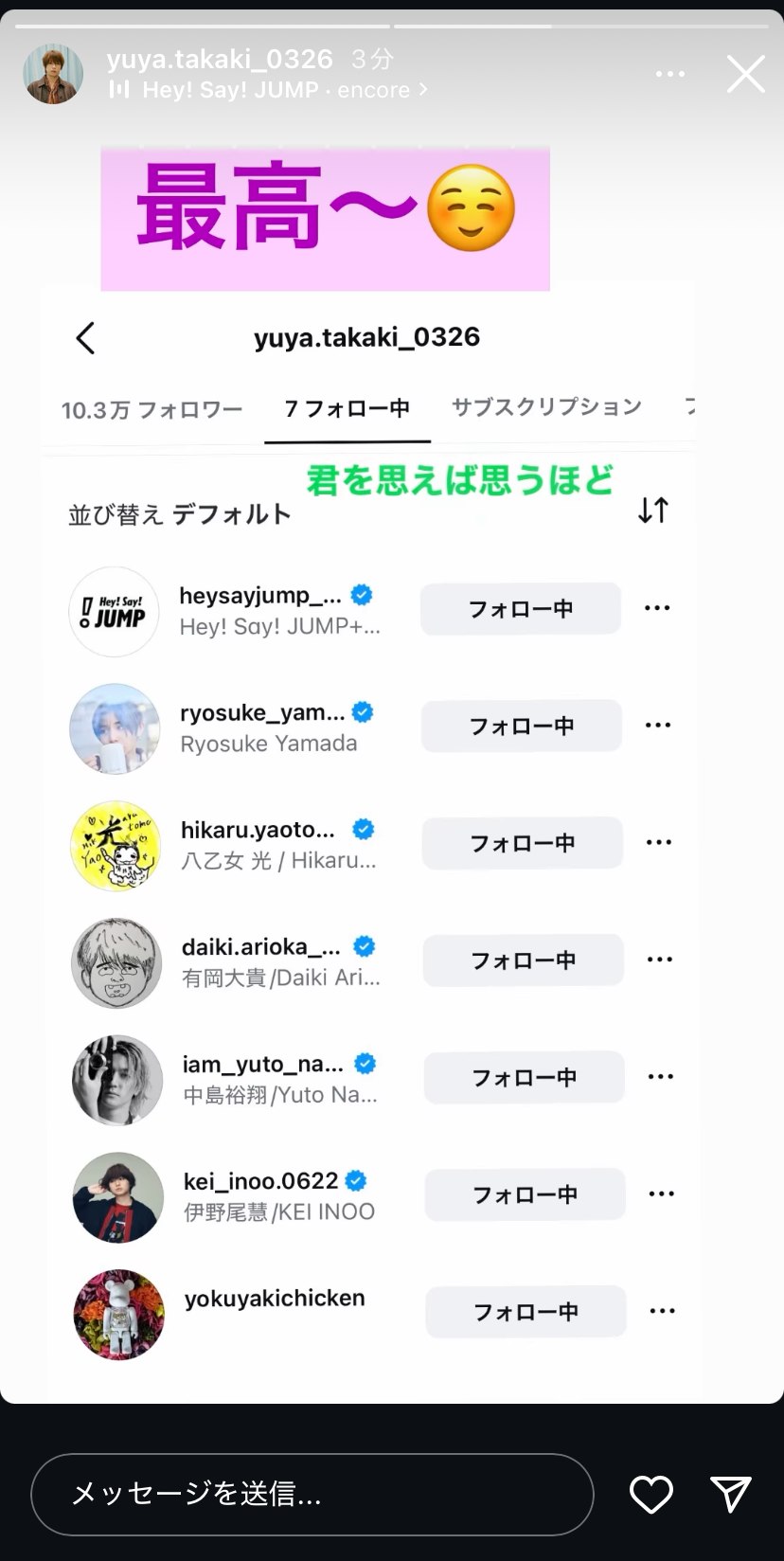784x1561 pixels.
Task: Open more options for kei_inoo.0622
Action: [662, 1193]
